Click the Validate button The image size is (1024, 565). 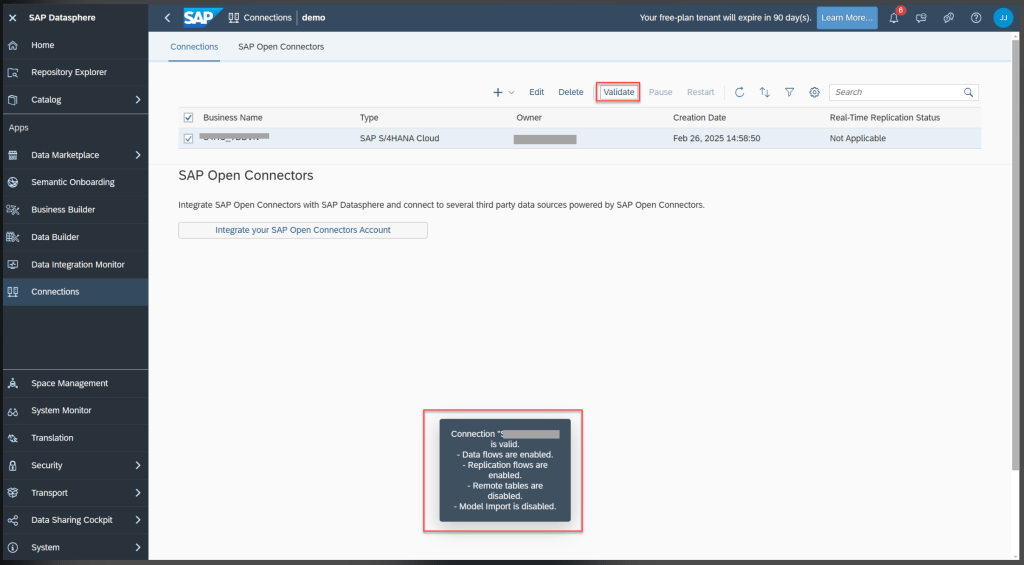[x=618, y=92]
